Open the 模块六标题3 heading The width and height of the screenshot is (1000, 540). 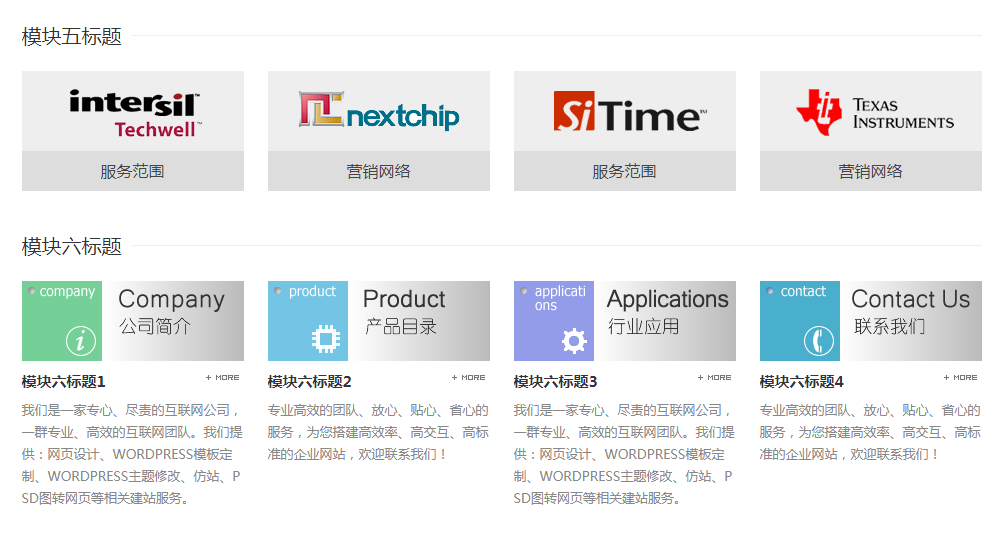[x=555, y=382]
